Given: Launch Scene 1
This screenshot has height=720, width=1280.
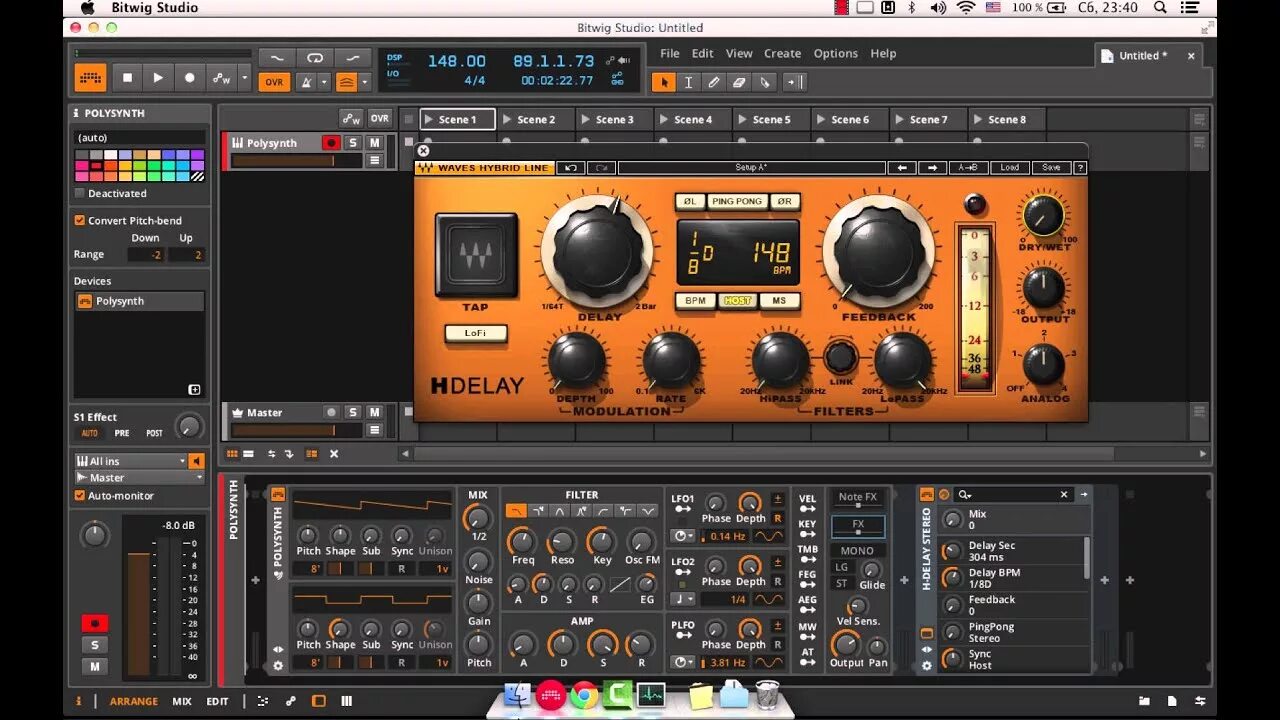Looking at the screenshot, I should [430, 120].
